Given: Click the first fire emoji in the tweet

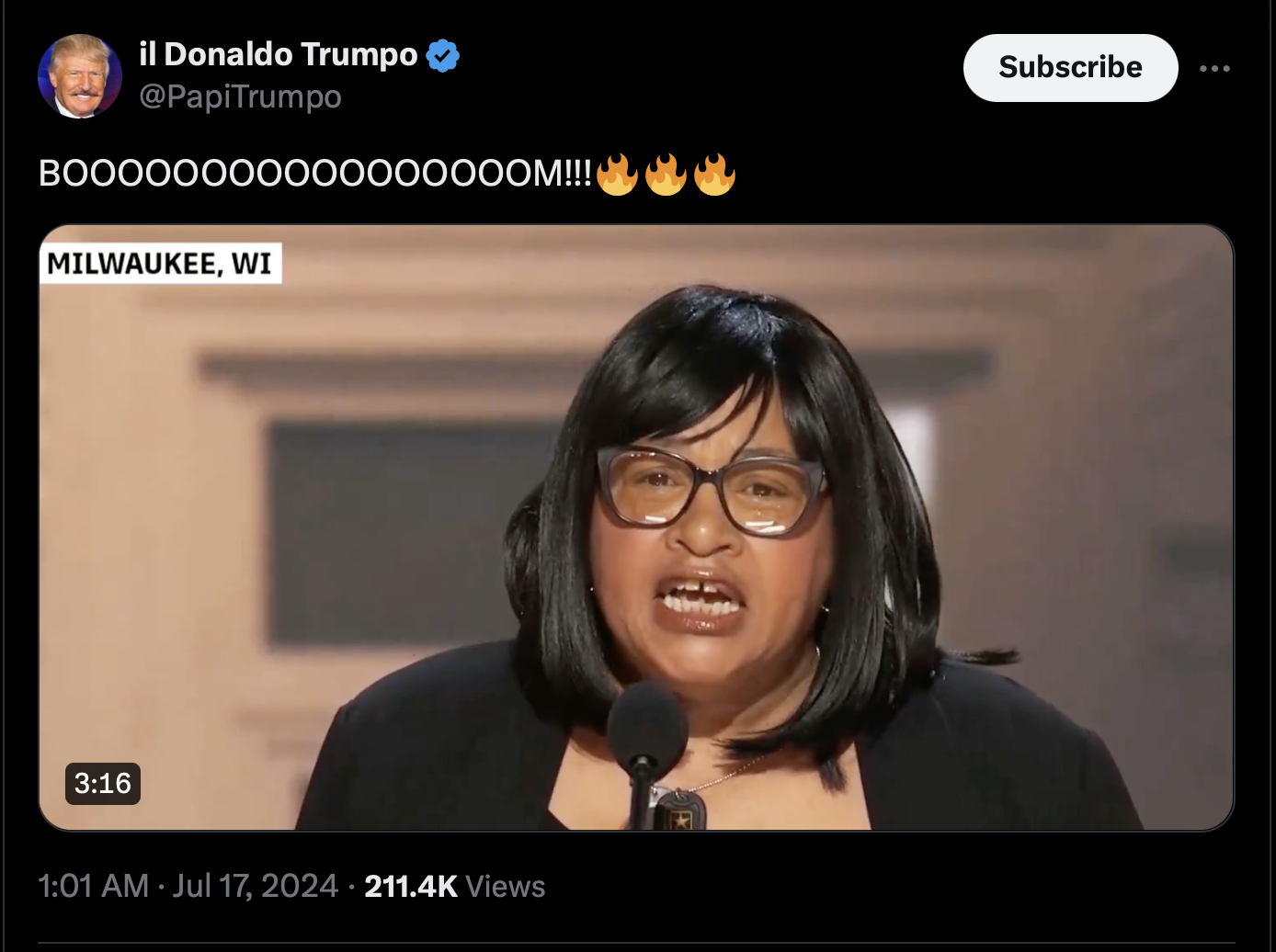Looking at the screenshot, I should [617, 174].
